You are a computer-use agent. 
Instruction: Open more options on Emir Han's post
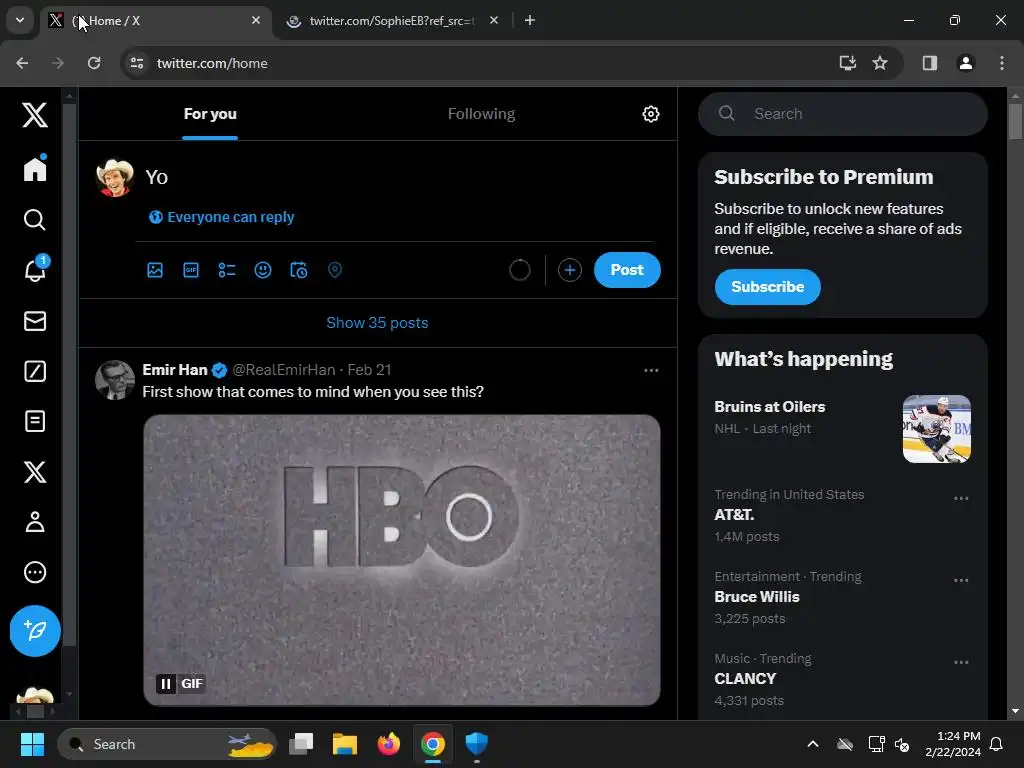[651, 370]
